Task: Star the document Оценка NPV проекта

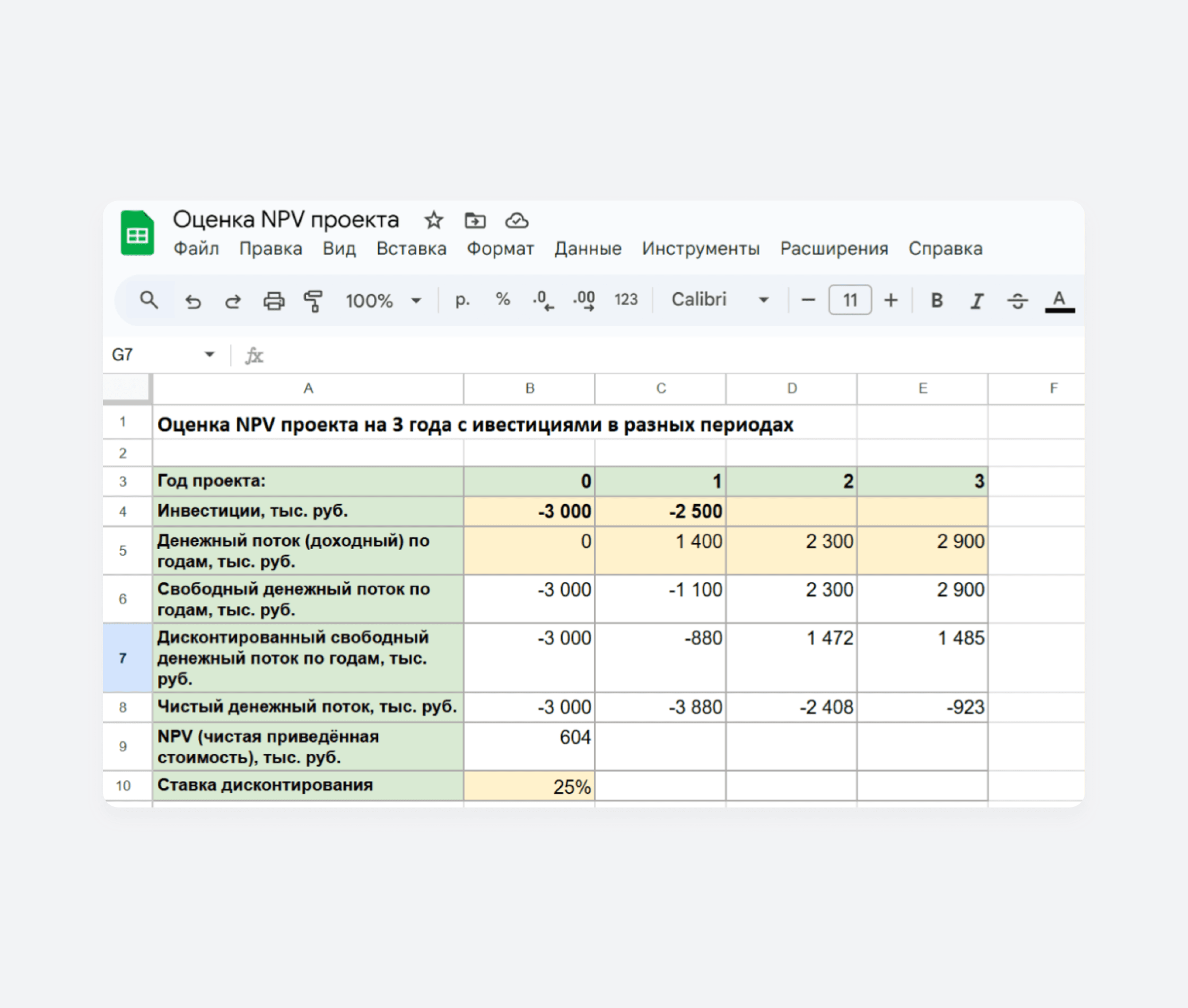Action: [x=433, y=220]
